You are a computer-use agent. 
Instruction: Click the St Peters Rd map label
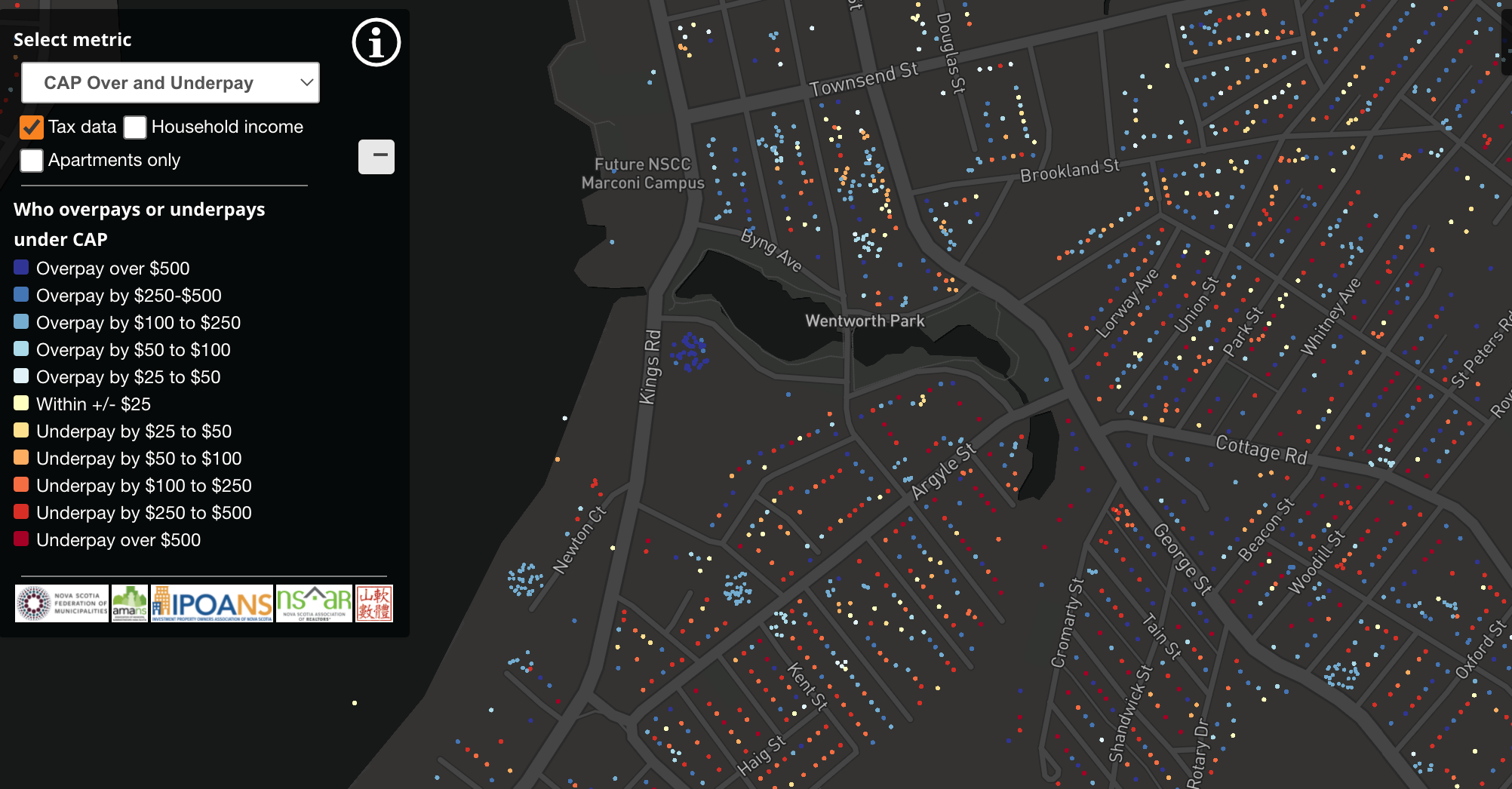pos(1482,352)
